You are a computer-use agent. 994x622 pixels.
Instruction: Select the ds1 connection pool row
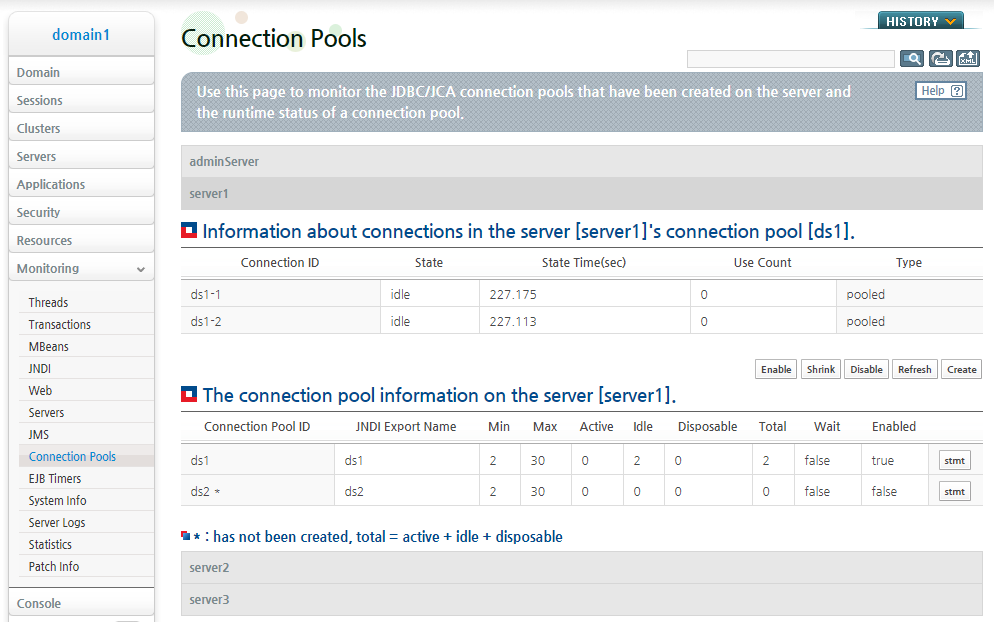581,460
